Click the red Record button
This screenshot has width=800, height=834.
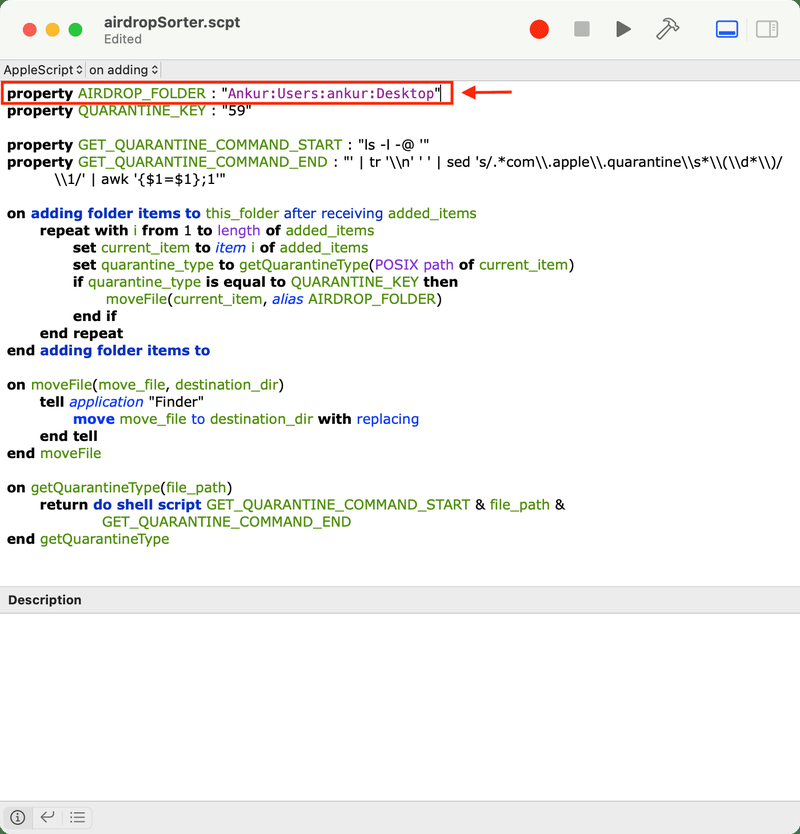tap(539, 29)
